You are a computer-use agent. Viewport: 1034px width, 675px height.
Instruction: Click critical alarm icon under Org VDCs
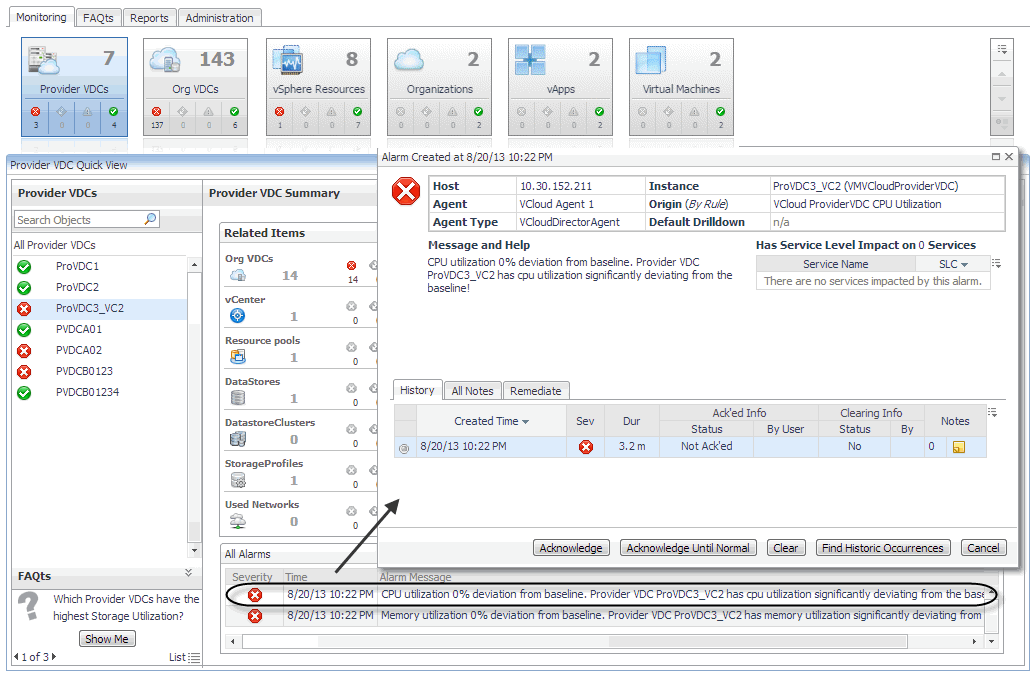pyautogui.click(x=156, y=111)
